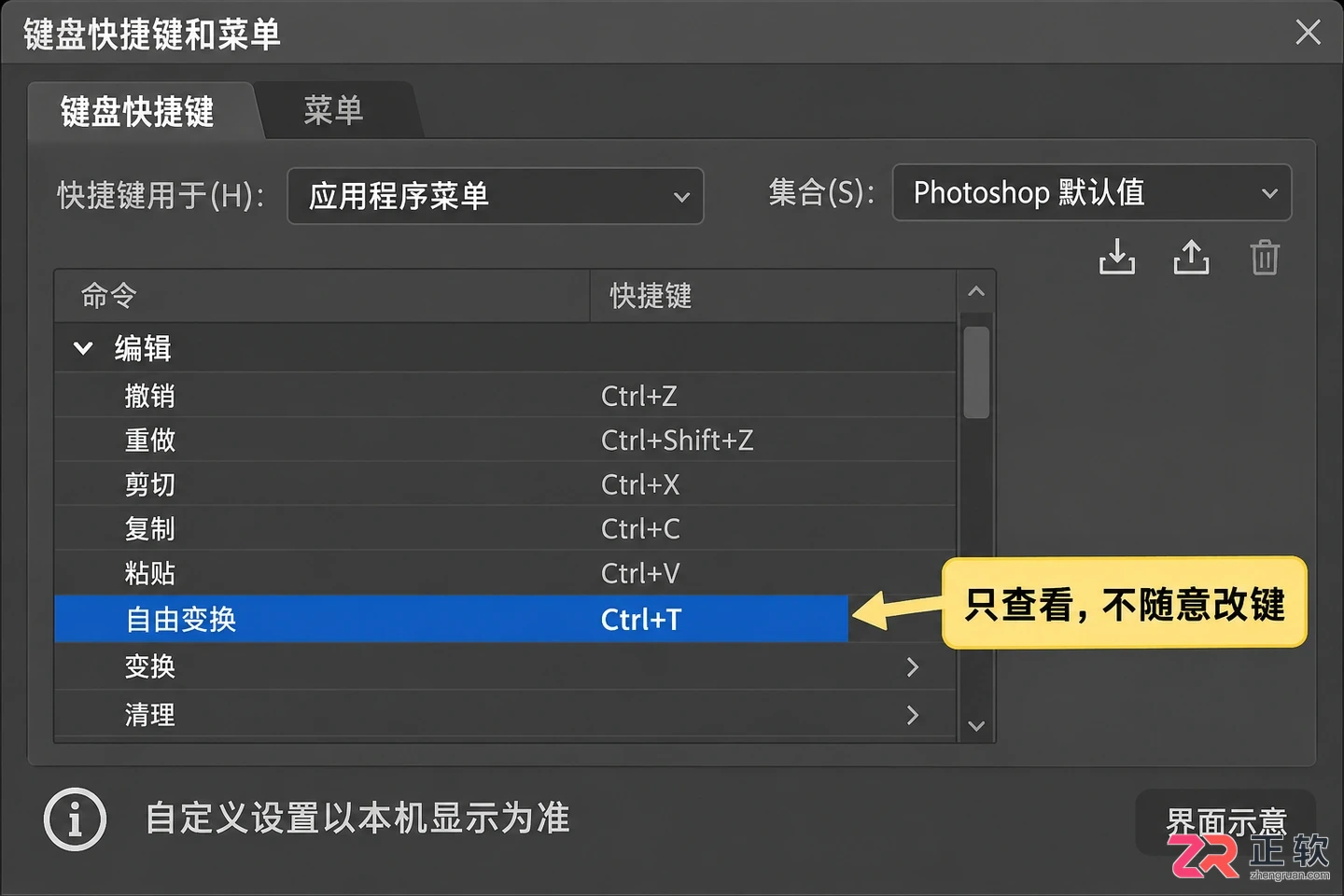Click the Ctrl+V shortcut cell
1344x896 pixels.
coord(640,573)
